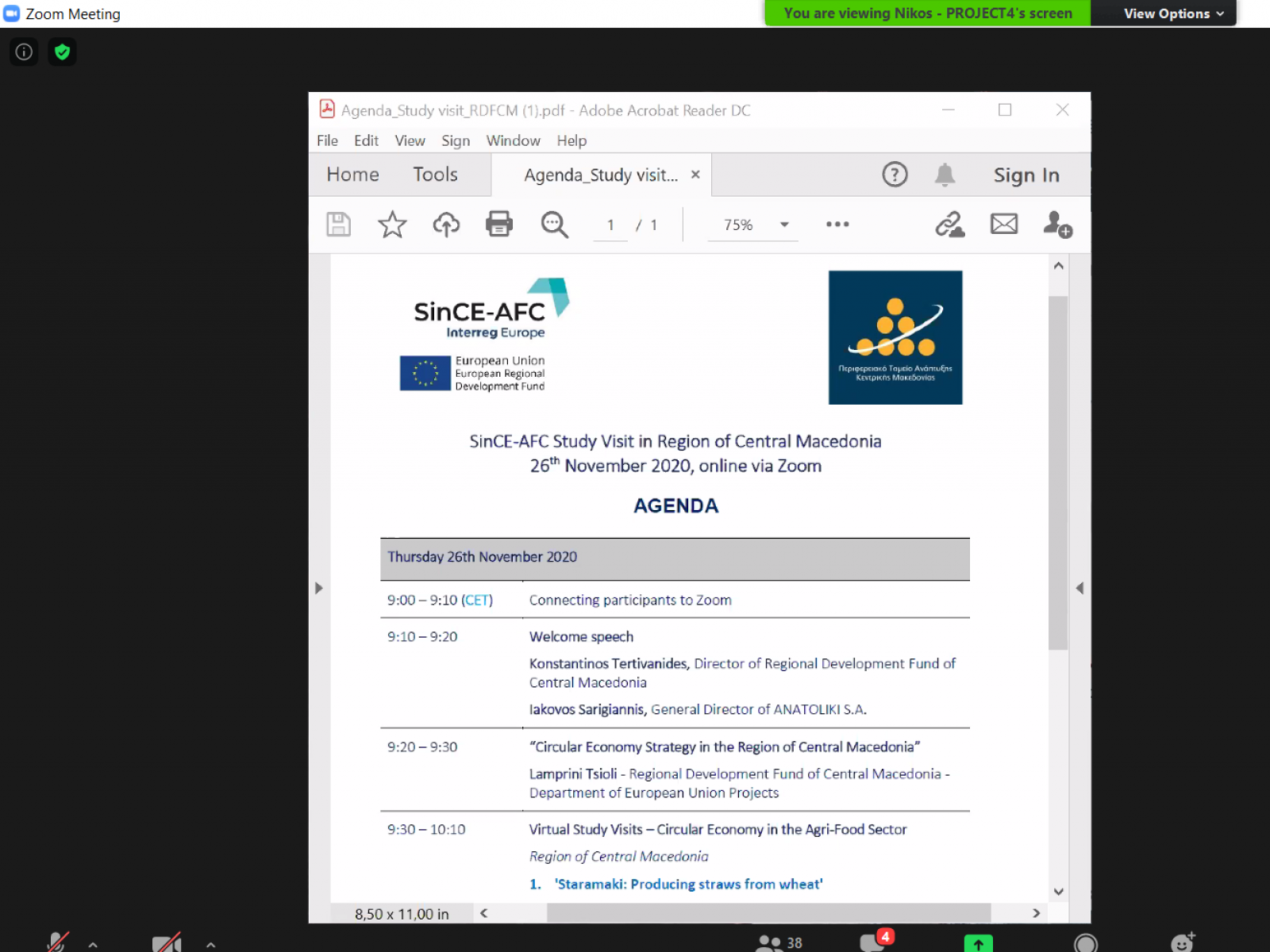Toggle the muted microphone in Zoom
The width and height of the screenshot is (1270, 952).
(x=57, y=942)
